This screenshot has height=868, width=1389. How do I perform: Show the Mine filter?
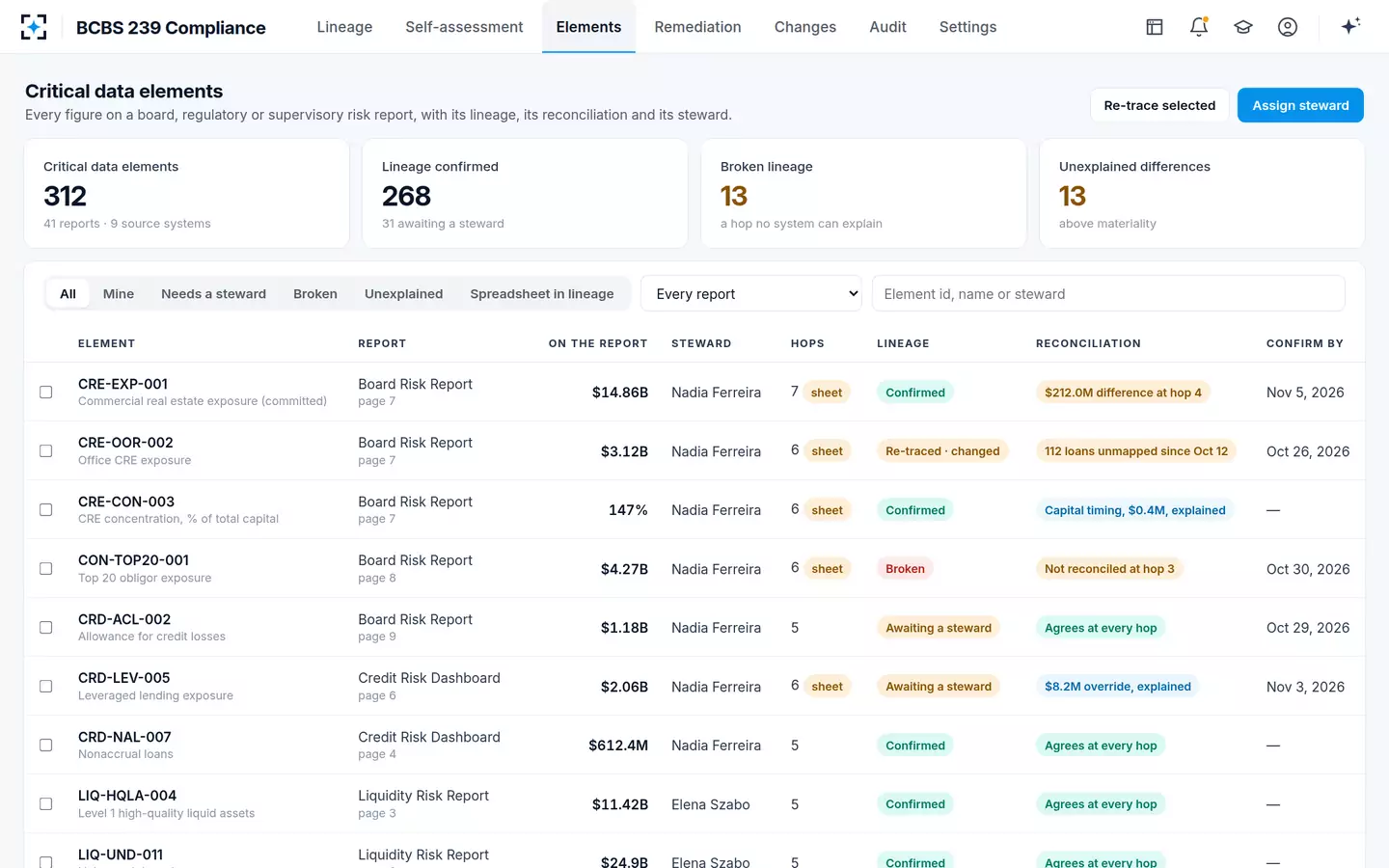(x=119, y=293)
